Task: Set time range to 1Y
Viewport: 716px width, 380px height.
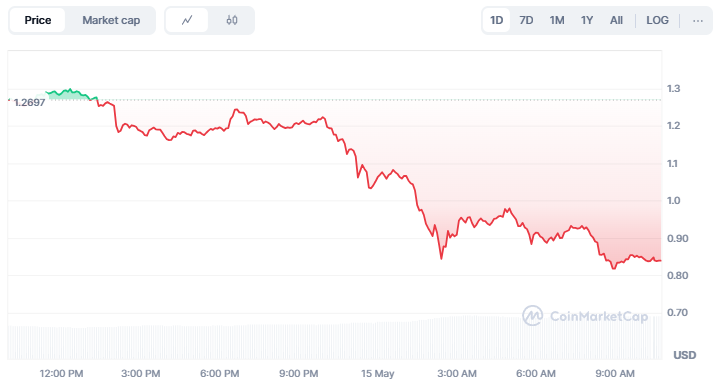Action: [587, 20]
